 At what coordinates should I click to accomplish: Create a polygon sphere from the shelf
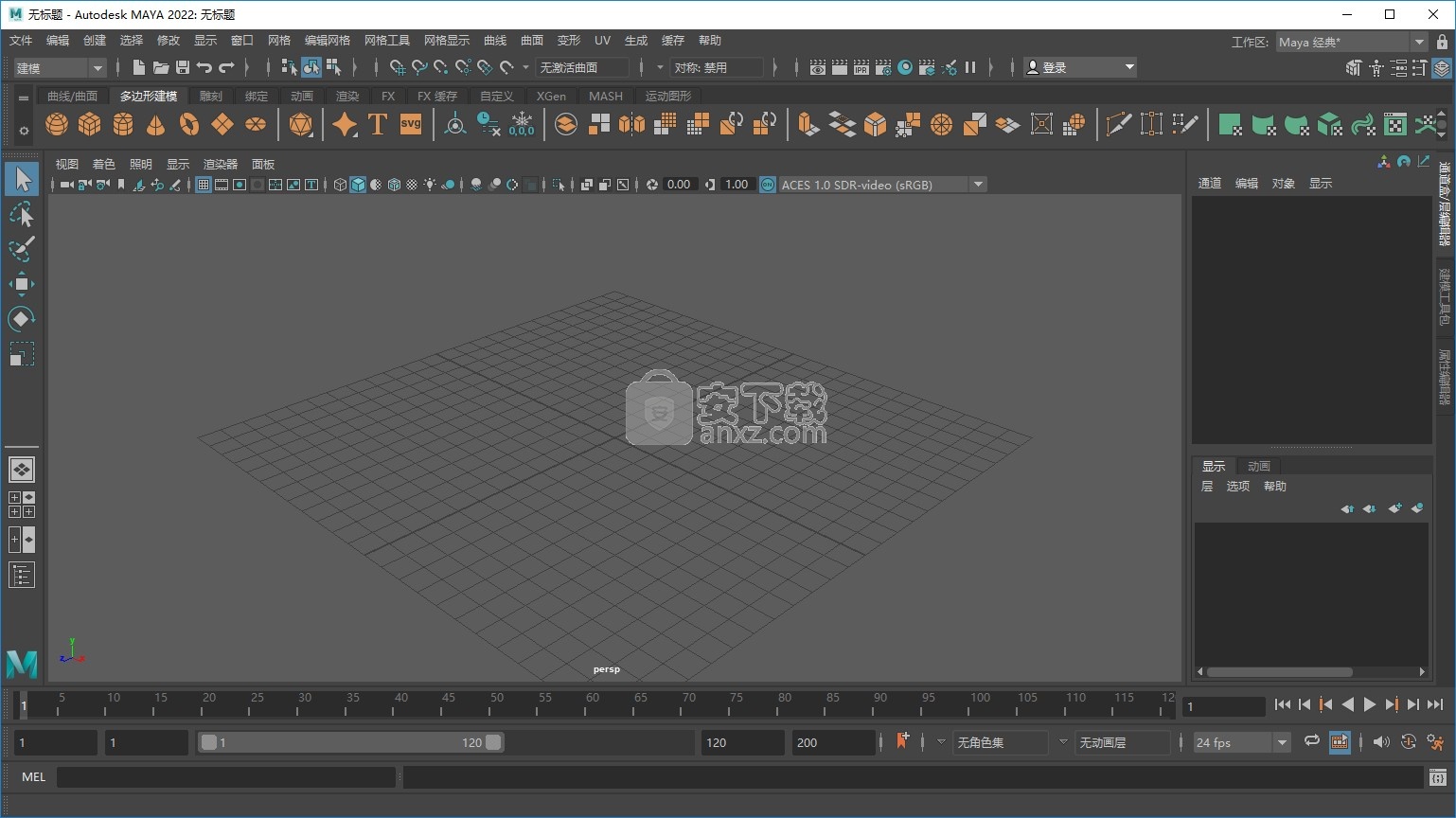(57, 124)
